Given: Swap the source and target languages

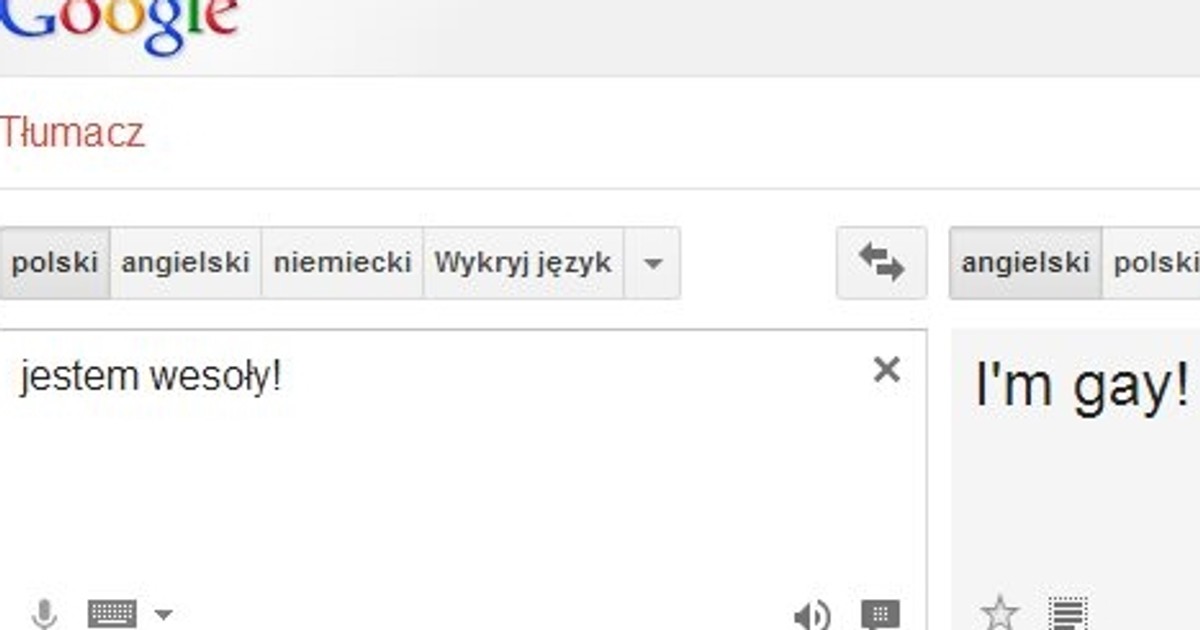Looking at the screenshot, I should pos(881,263).
